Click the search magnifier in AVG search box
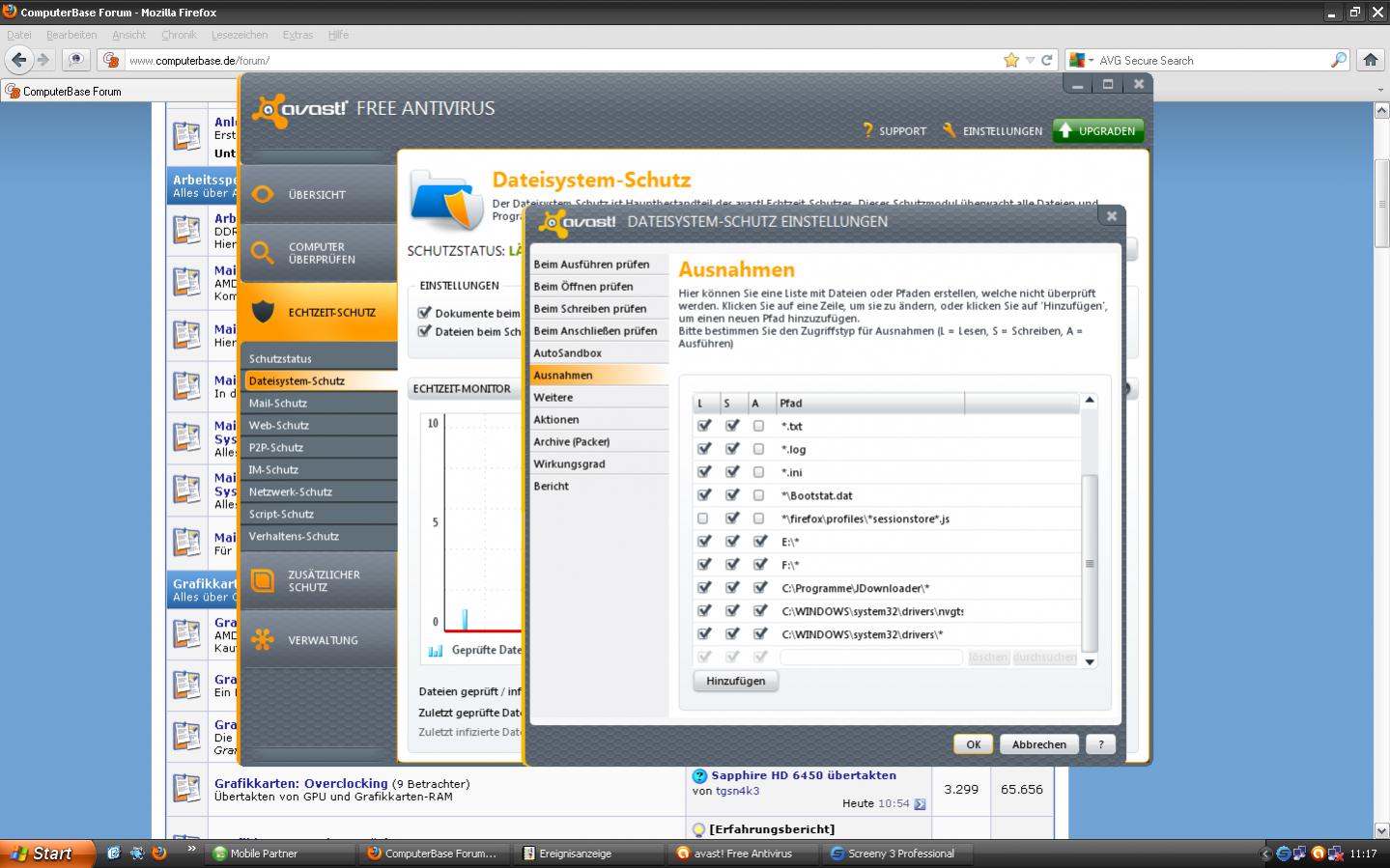This screenshot has width=1390, height=868. pos(1338,60)
